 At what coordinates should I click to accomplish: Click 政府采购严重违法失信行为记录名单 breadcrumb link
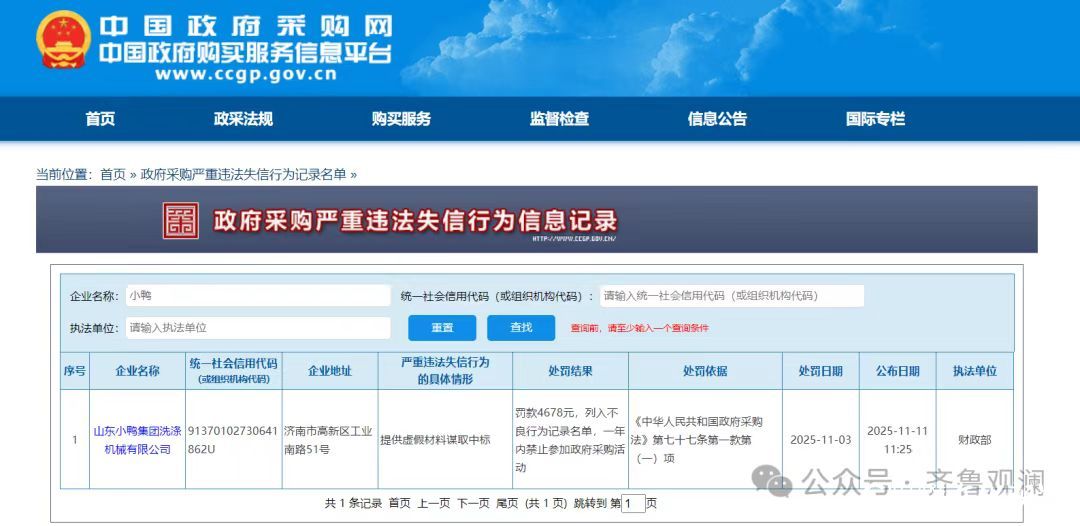click(243, 175)
